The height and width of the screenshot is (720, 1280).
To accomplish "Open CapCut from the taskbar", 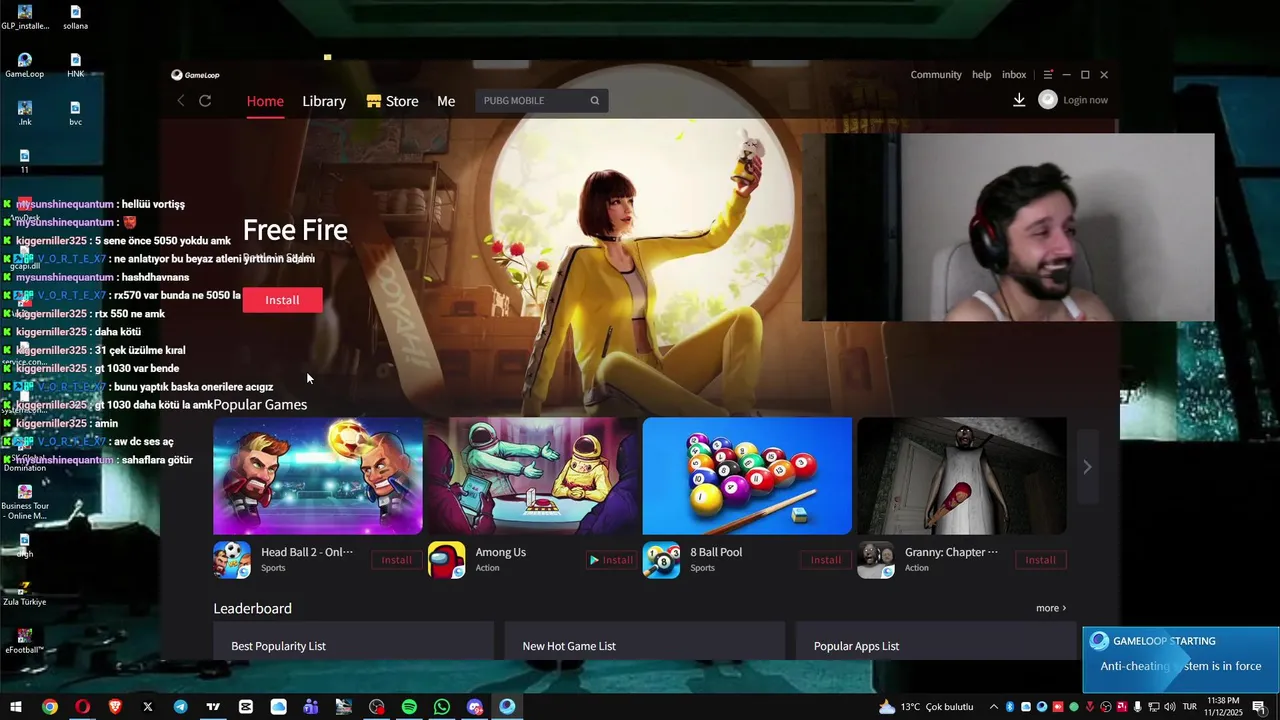I will coord(246,707).
